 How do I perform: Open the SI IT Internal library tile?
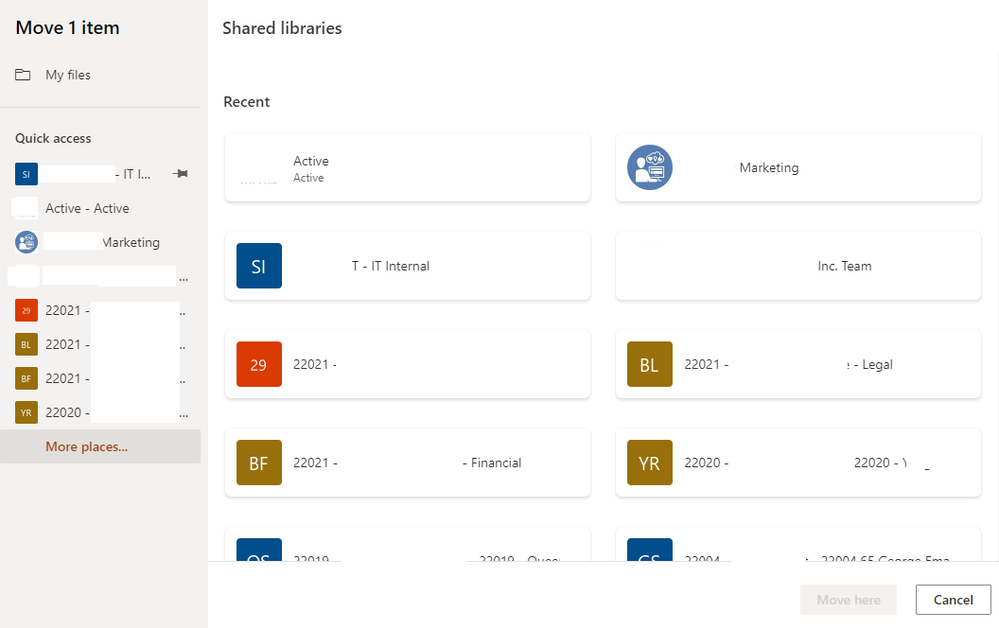pos(407,266)
